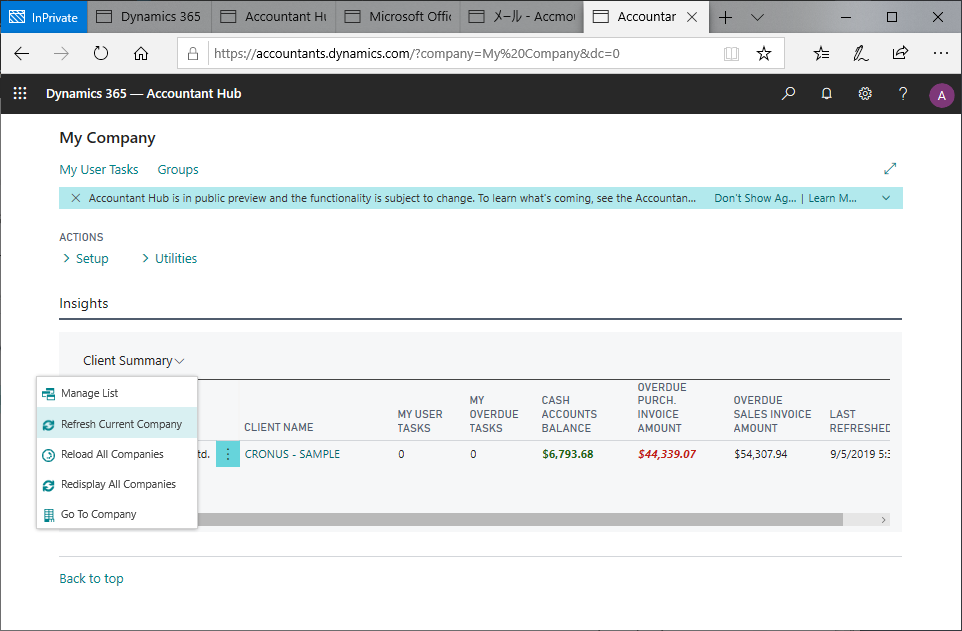Expand the Utilities actions group
The width and height of the screenshot is (962, 631).
(x=169, y=258)
